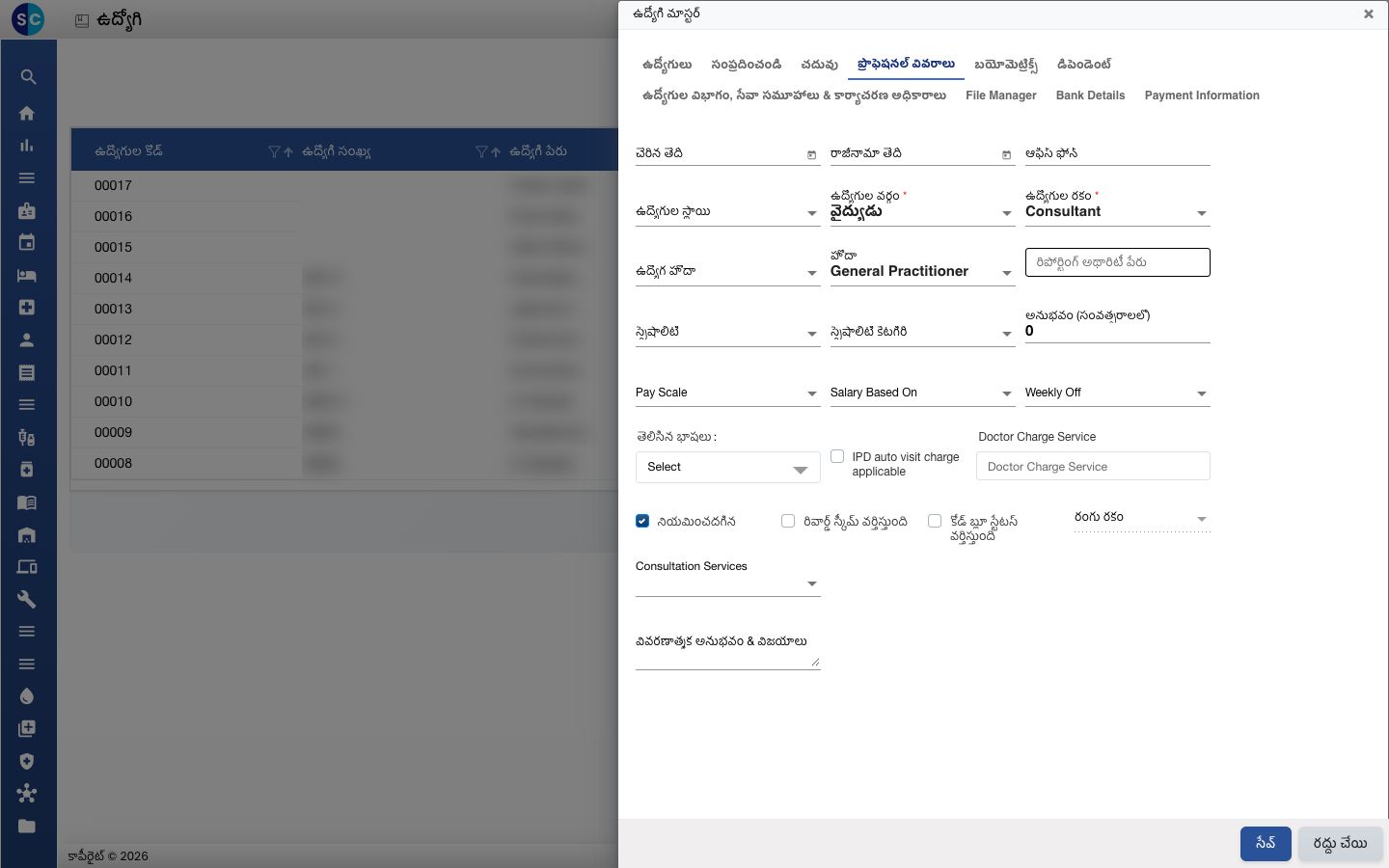Open the bed icon in the sidebar
Image resolution: width=1389 pixels, height=868 pixels.
pos(27,276)
